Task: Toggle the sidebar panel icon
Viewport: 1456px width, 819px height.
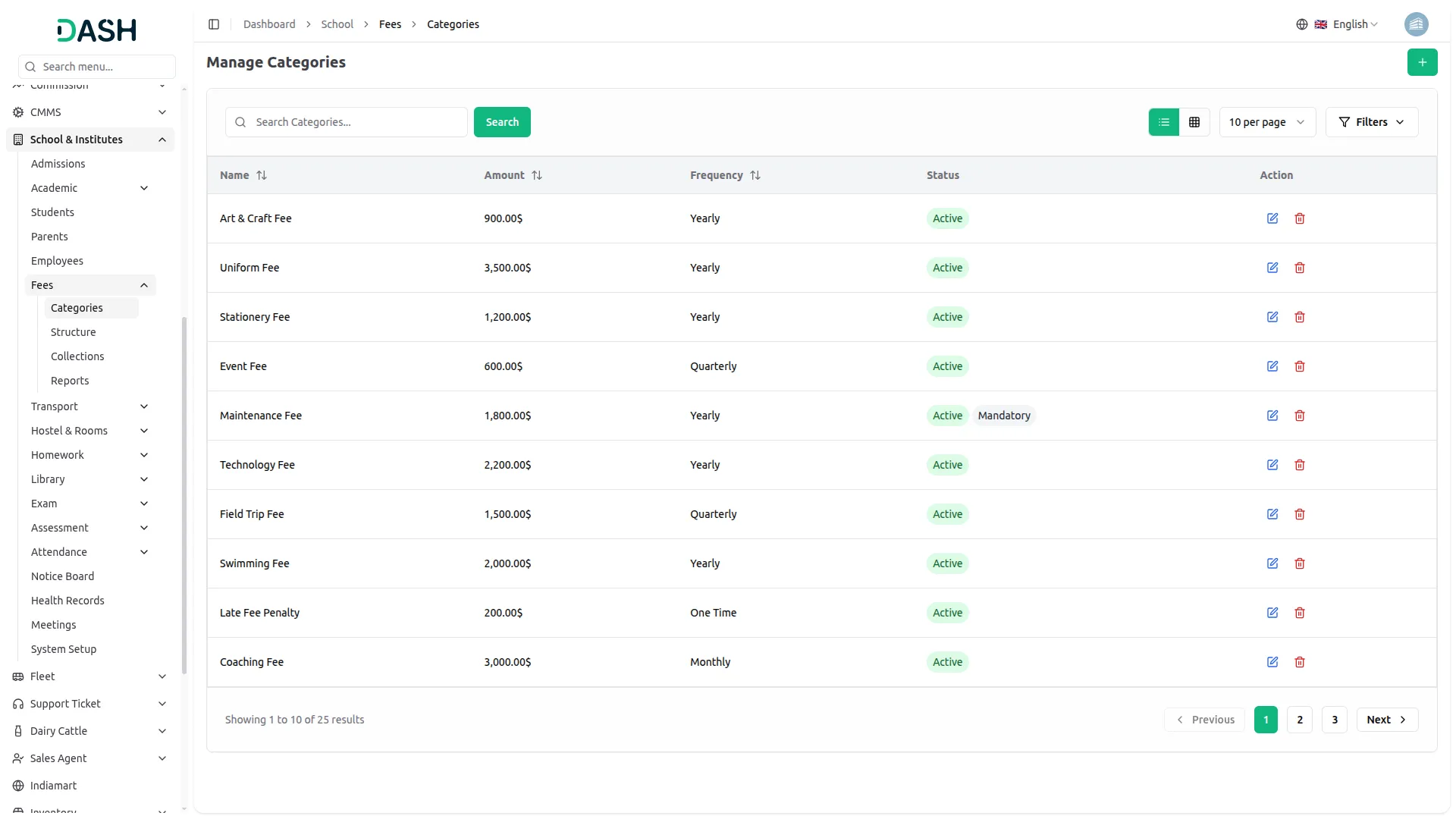Action: click(214, 24)
